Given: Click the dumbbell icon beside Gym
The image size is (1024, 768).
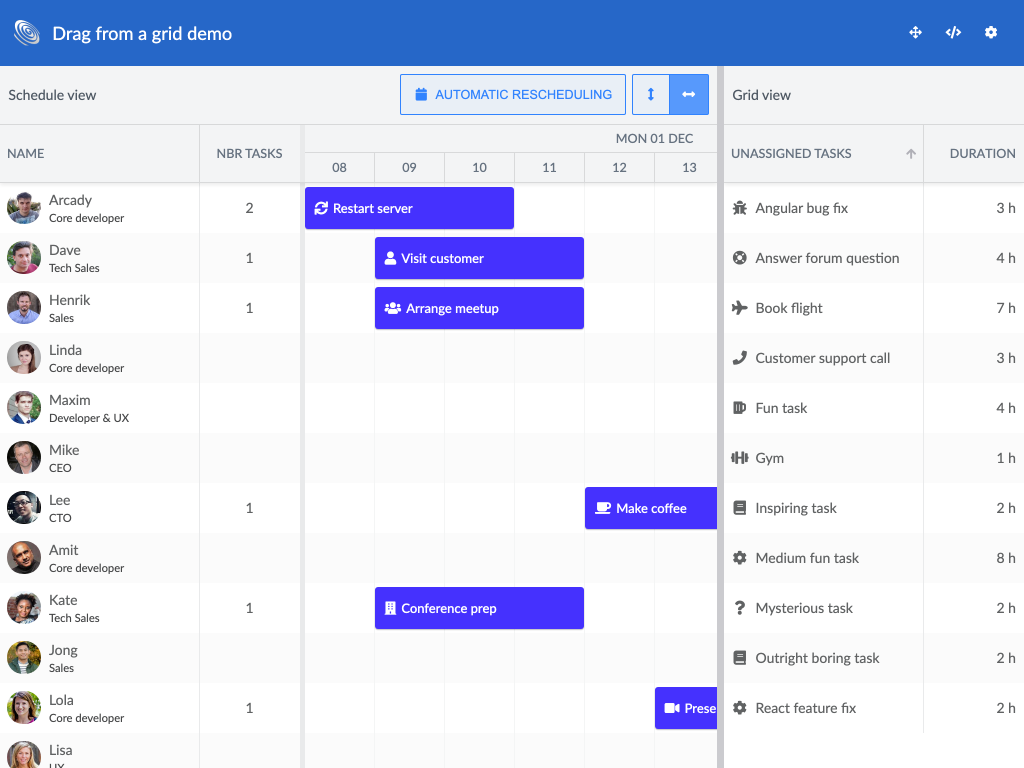Looking at the screenshot, I should coord(740,458).
